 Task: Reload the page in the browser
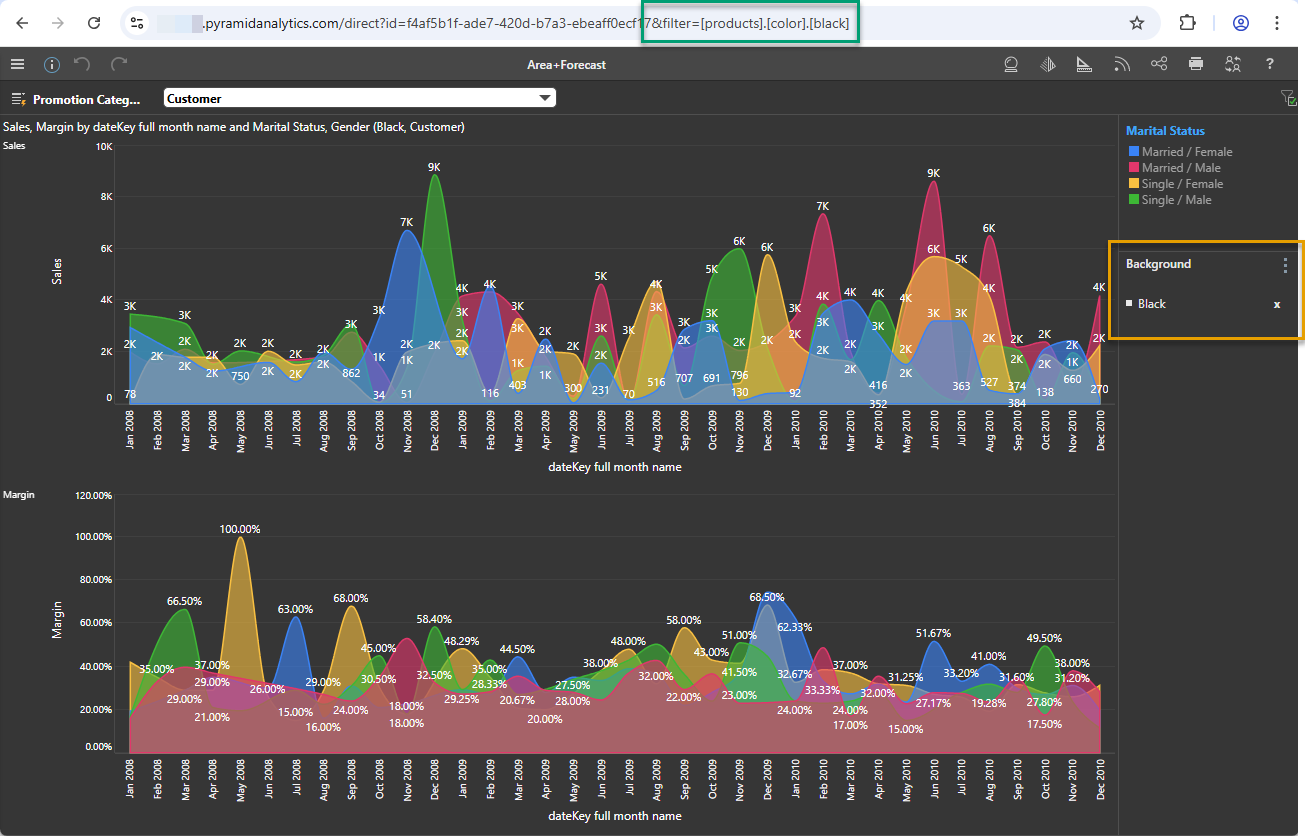click(x=94, y=23)
